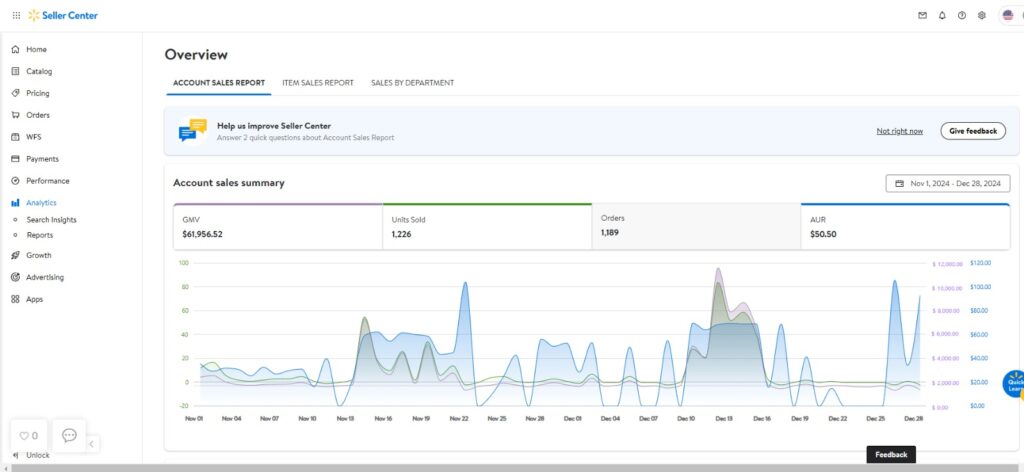Collapse the Analytics sidebar section
The height and width of the screenshot is (472, 1024).
point(41,203)
